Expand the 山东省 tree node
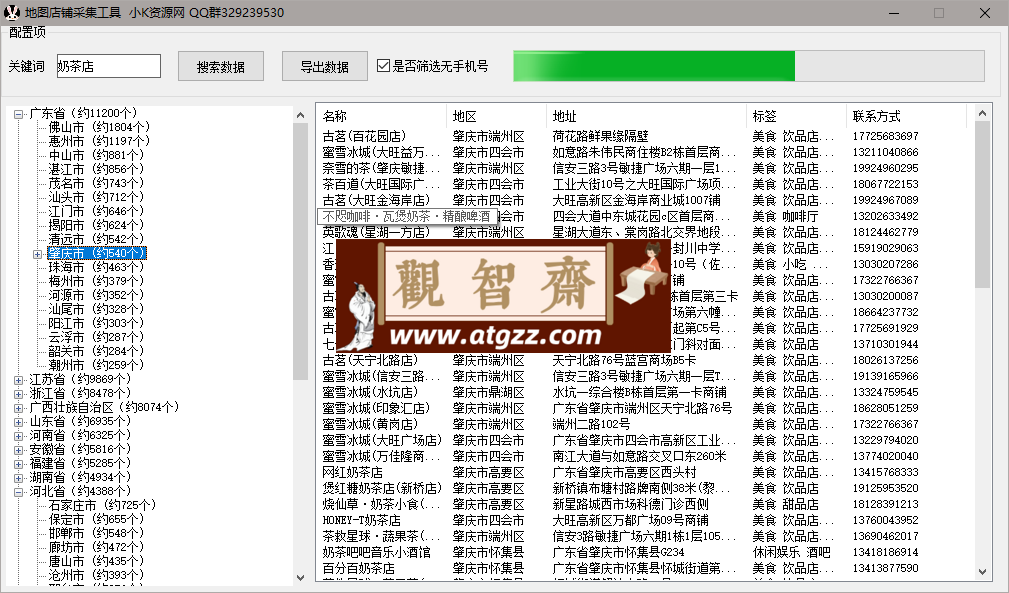This screenshot has height=593, width=1009. click(19, 422)
